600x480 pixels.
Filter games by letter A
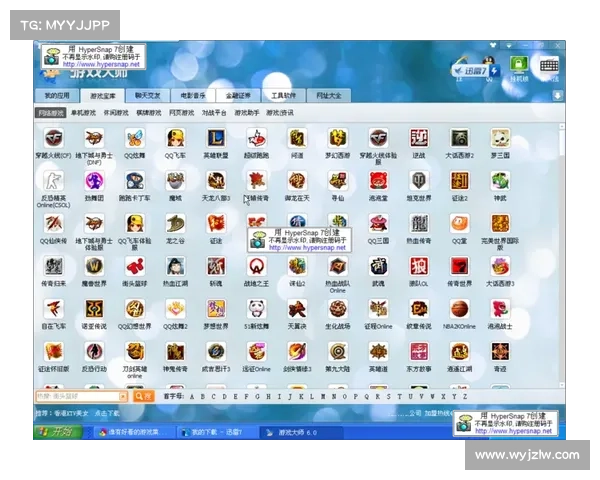(192, 397)
